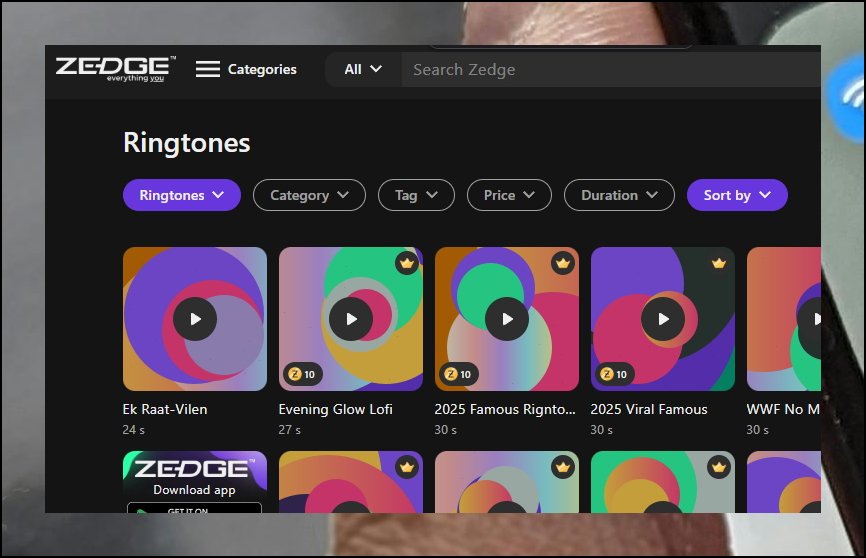Open the Evening Glow Lofi title link
866x558 pixels.
tap(336, 409)
